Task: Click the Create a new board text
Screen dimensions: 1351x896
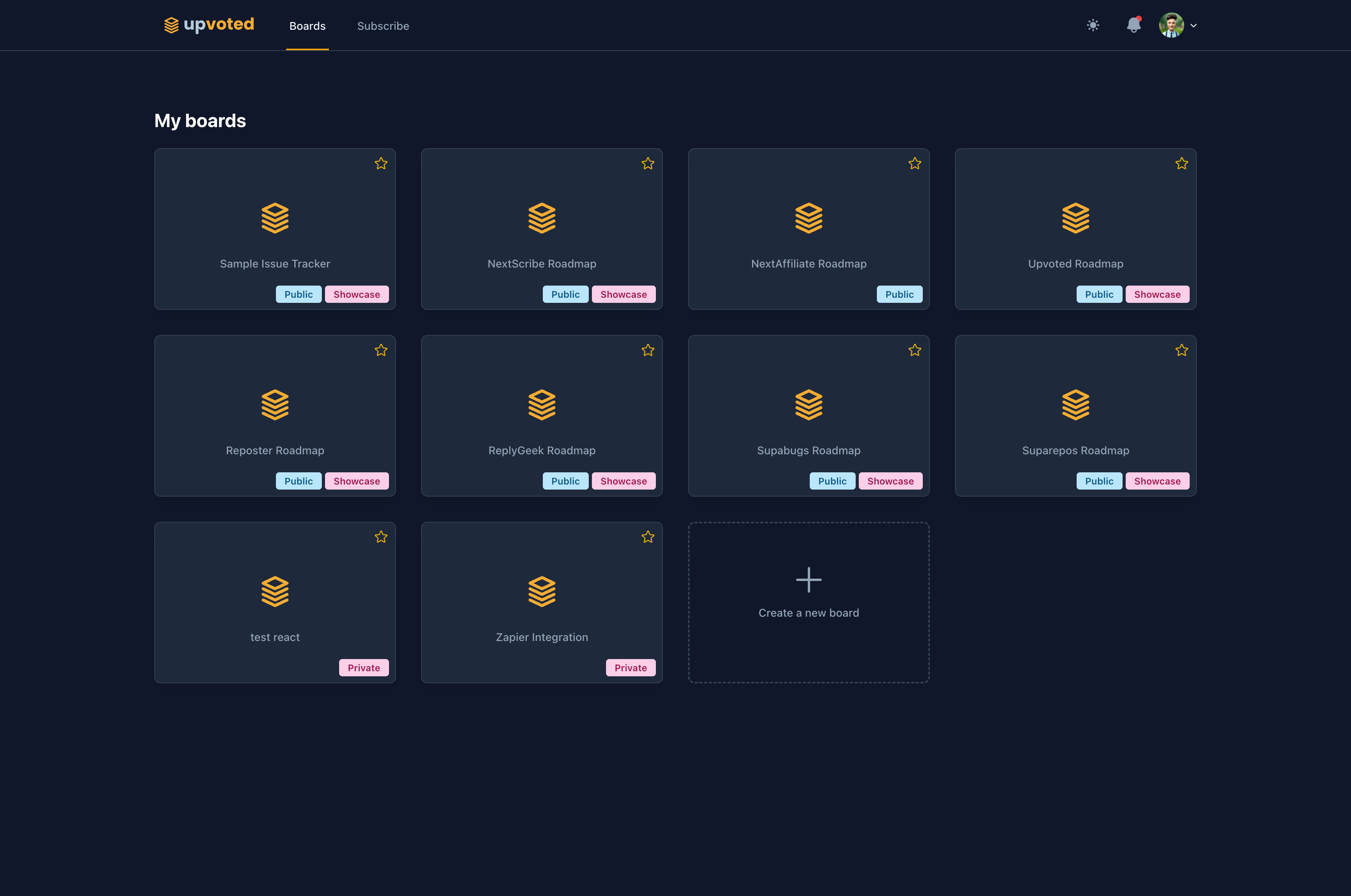Action: pyautogui.click(x=809, y=613)
